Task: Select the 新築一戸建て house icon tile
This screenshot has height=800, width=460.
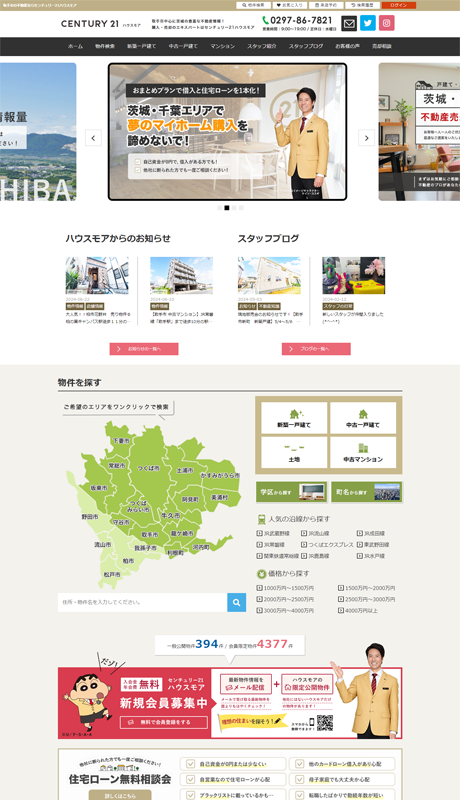Action: point(294,418)
